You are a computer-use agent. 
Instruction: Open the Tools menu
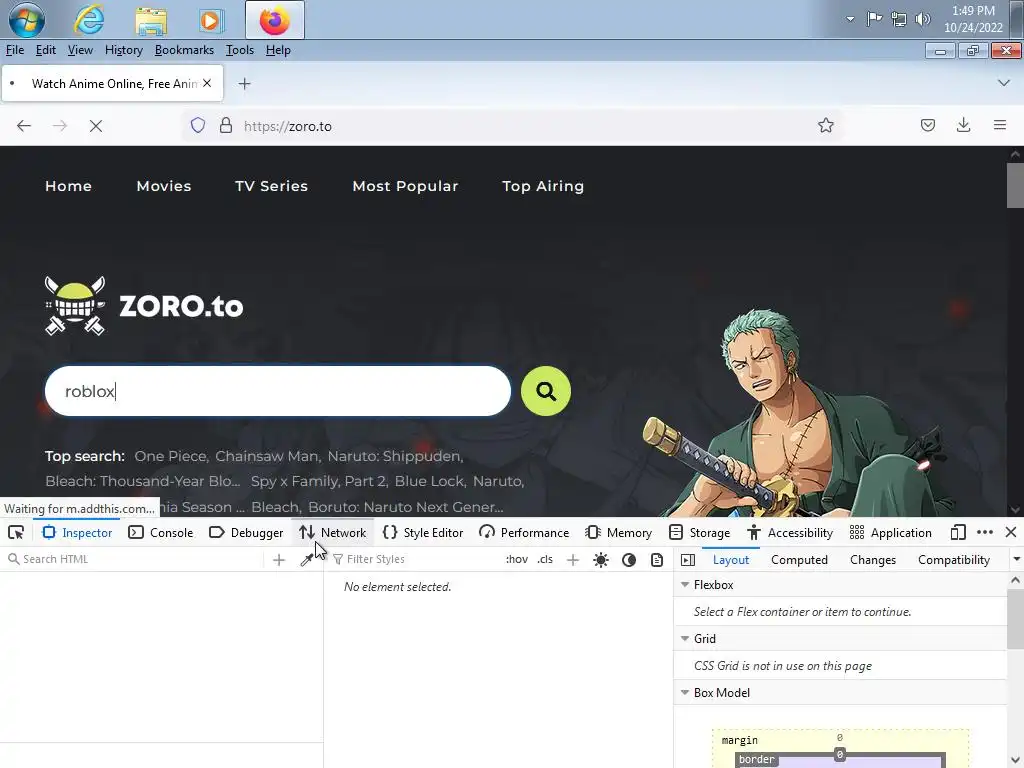click(x=240, y=50)
